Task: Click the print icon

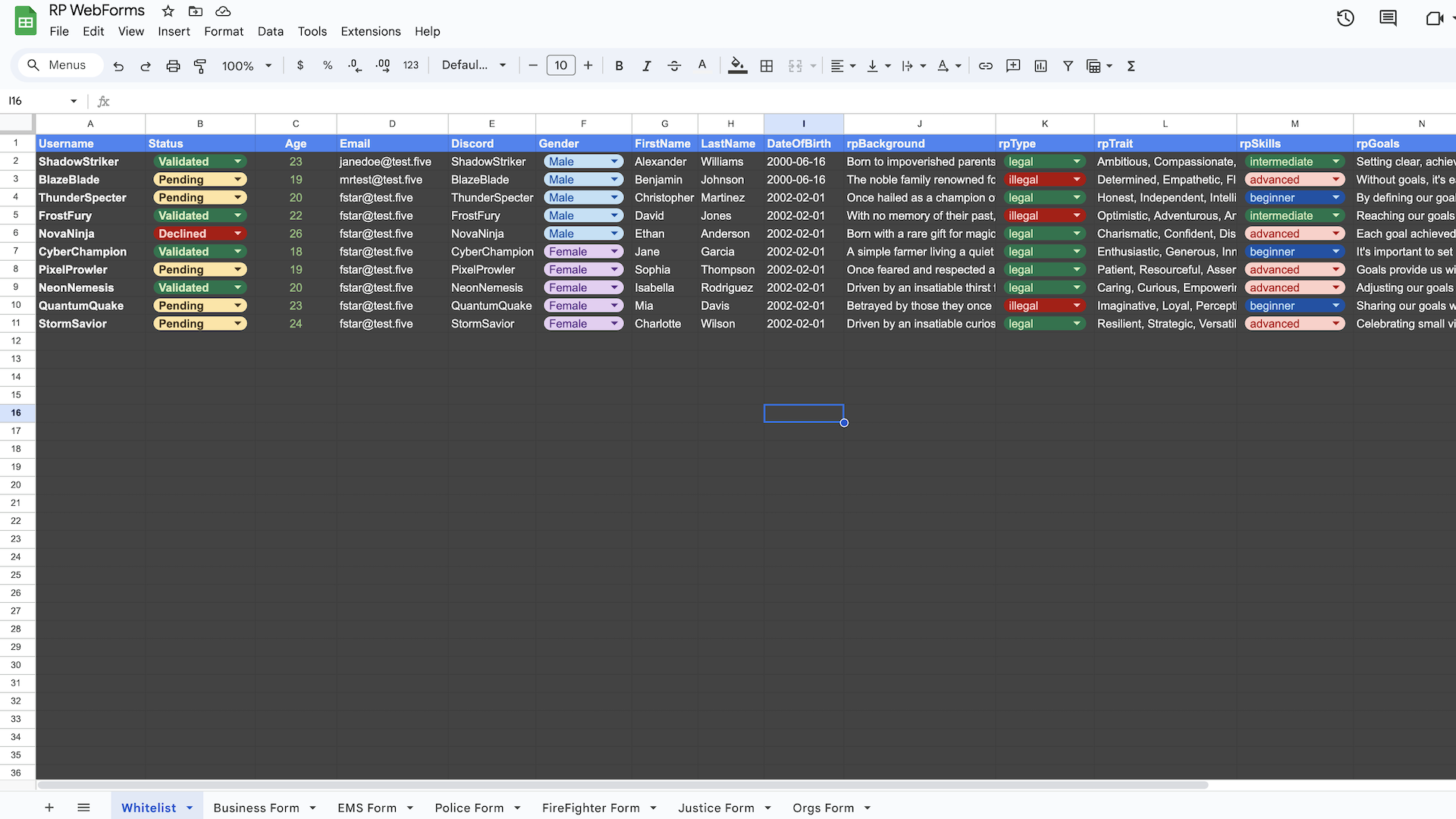Action: (x=173, y=66)
